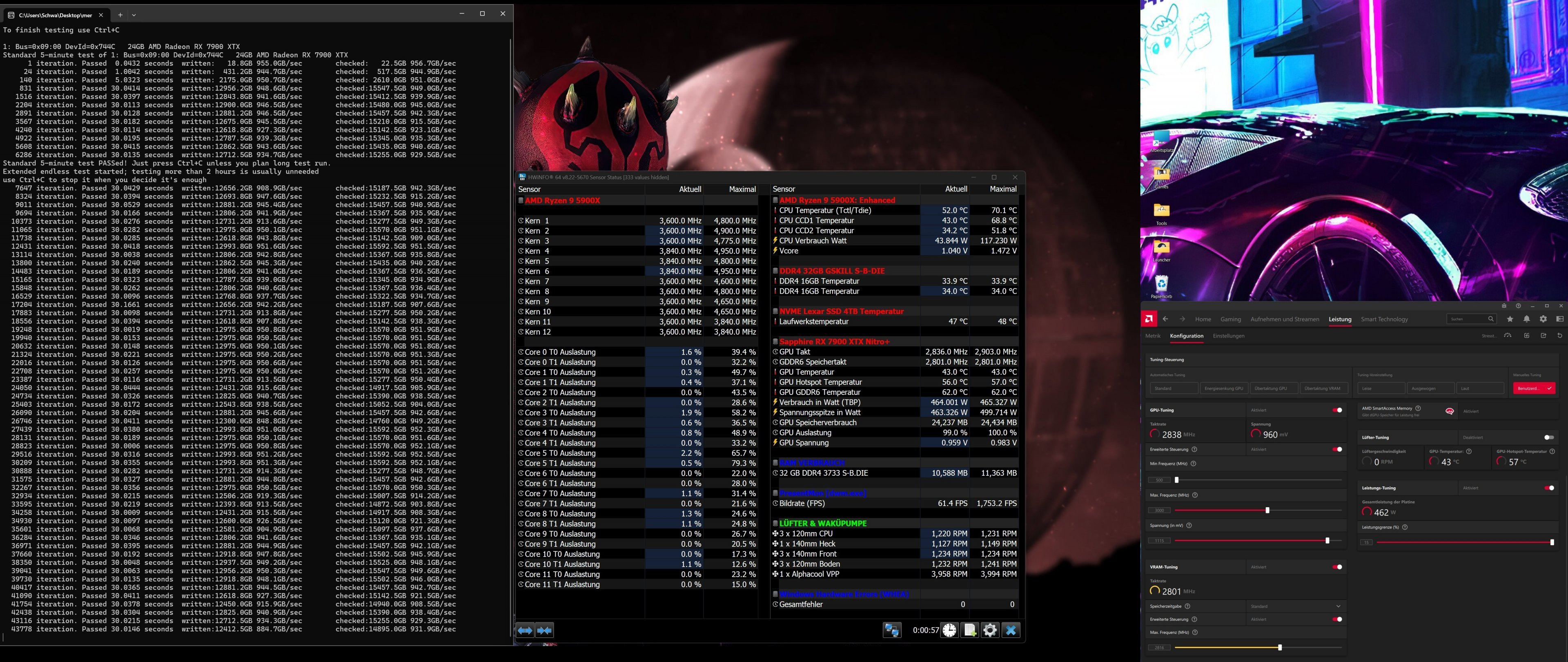Enable the Lüfter-Tuning toggle
The width and height of the screenshot is (1568, 662).
coord(1548,437)
